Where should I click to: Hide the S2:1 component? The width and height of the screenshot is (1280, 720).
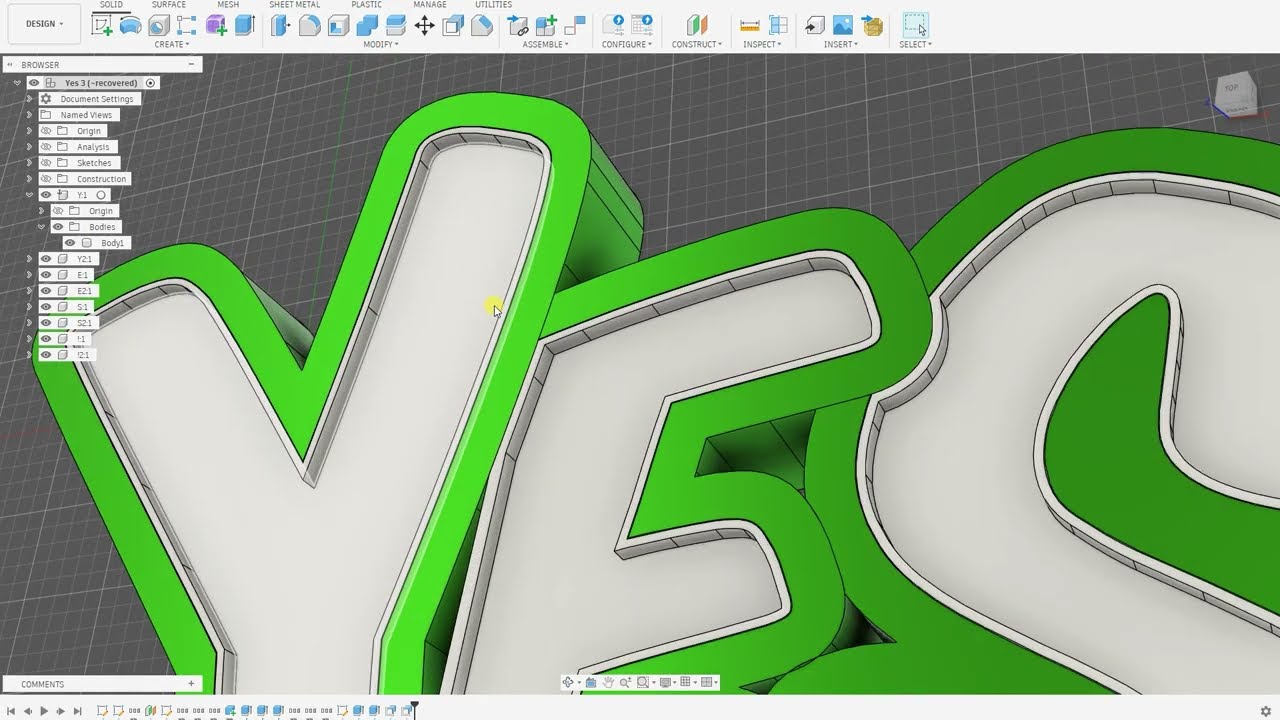point(46,323)
